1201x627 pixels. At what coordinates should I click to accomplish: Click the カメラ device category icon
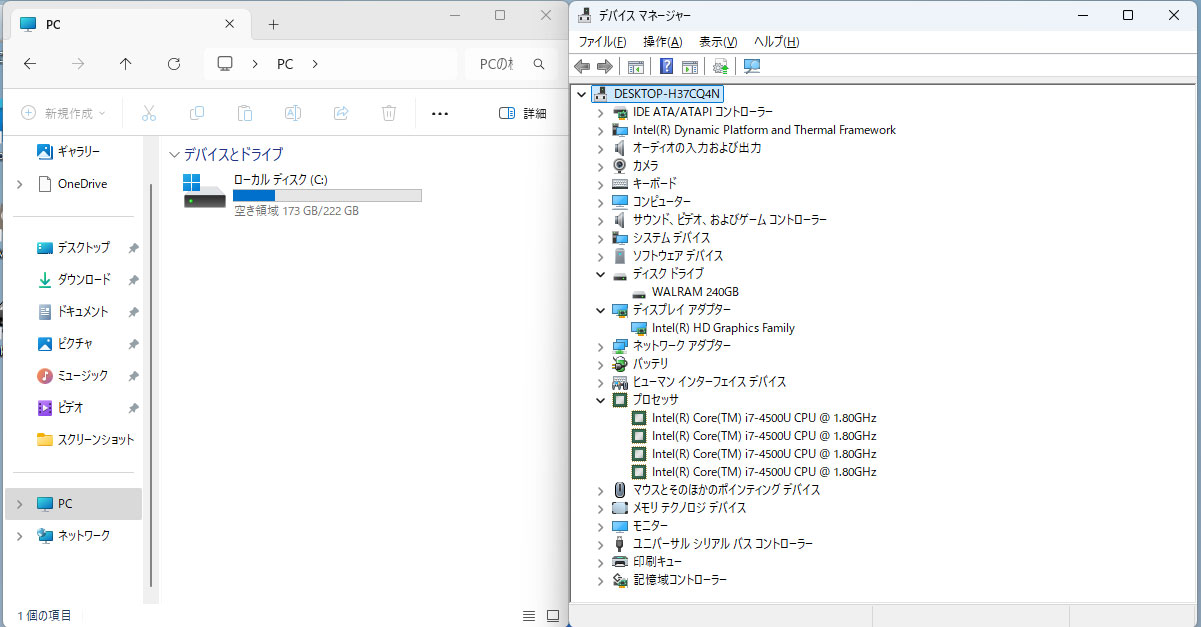[x=620, y=166]
